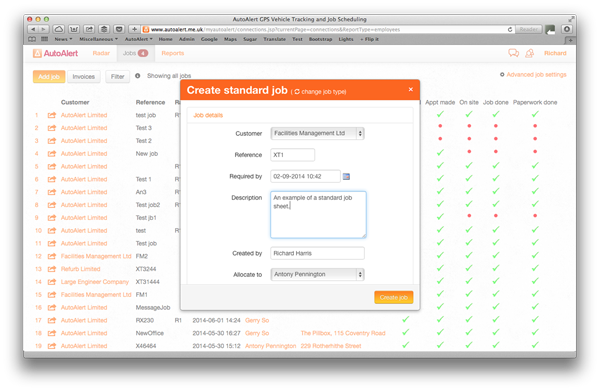This screenshot has height=391, width=600.
Task: Open the Translate bookmark
Action: 274,39
